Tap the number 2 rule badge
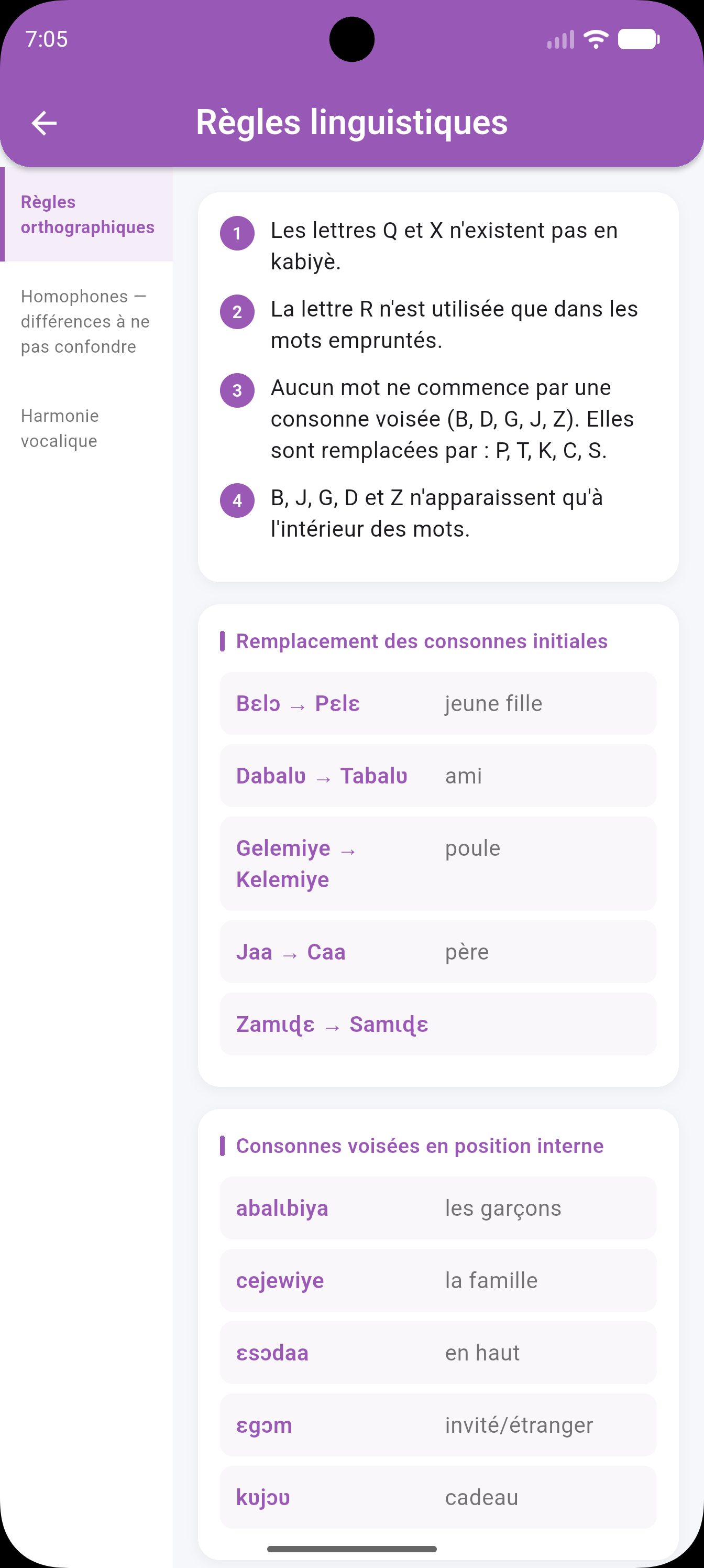 [x=237, y=312]
